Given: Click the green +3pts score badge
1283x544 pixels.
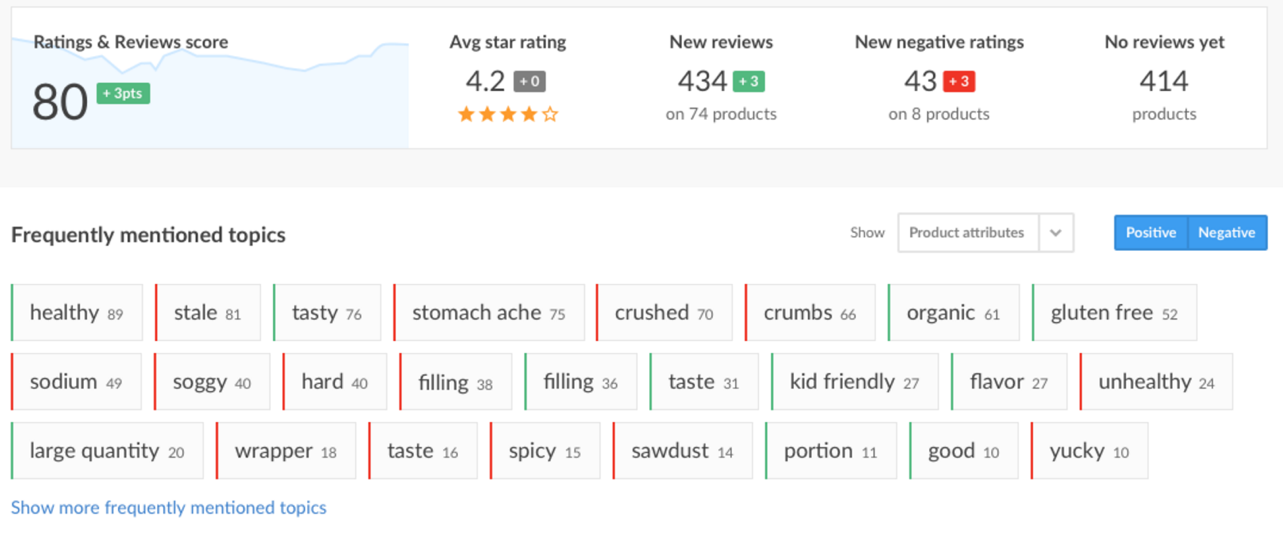Looking at the screenshot, I should (123, 93).
